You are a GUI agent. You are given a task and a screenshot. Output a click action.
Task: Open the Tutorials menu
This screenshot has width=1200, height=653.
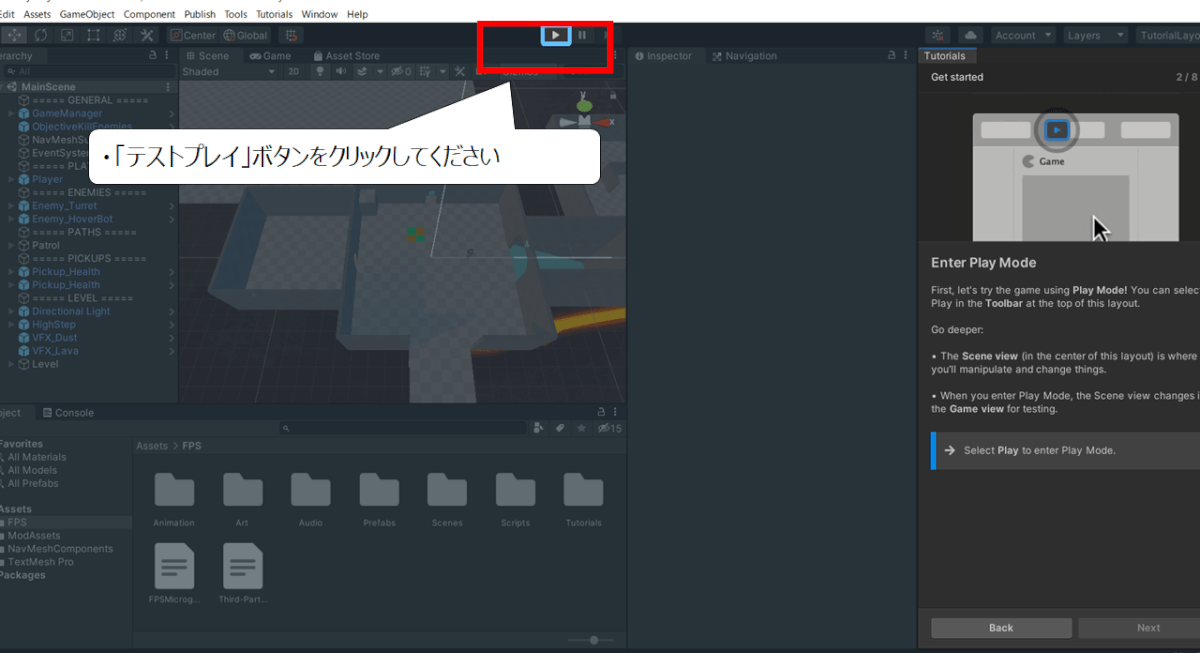(274, 14)
